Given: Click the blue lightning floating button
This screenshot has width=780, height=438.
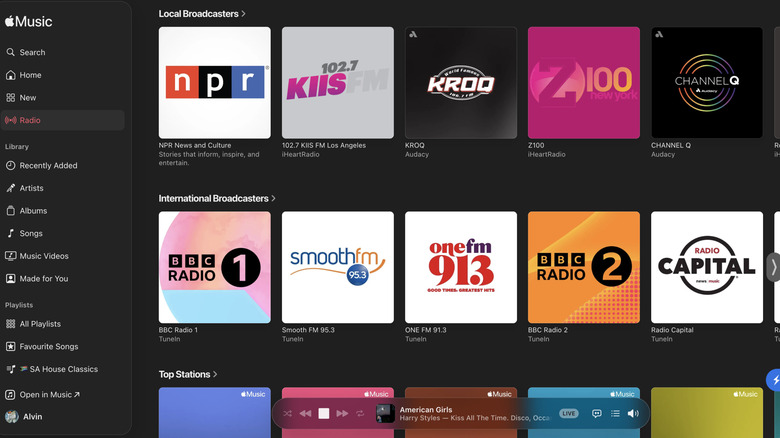Looking at the screenshot, I should point(774,380).
